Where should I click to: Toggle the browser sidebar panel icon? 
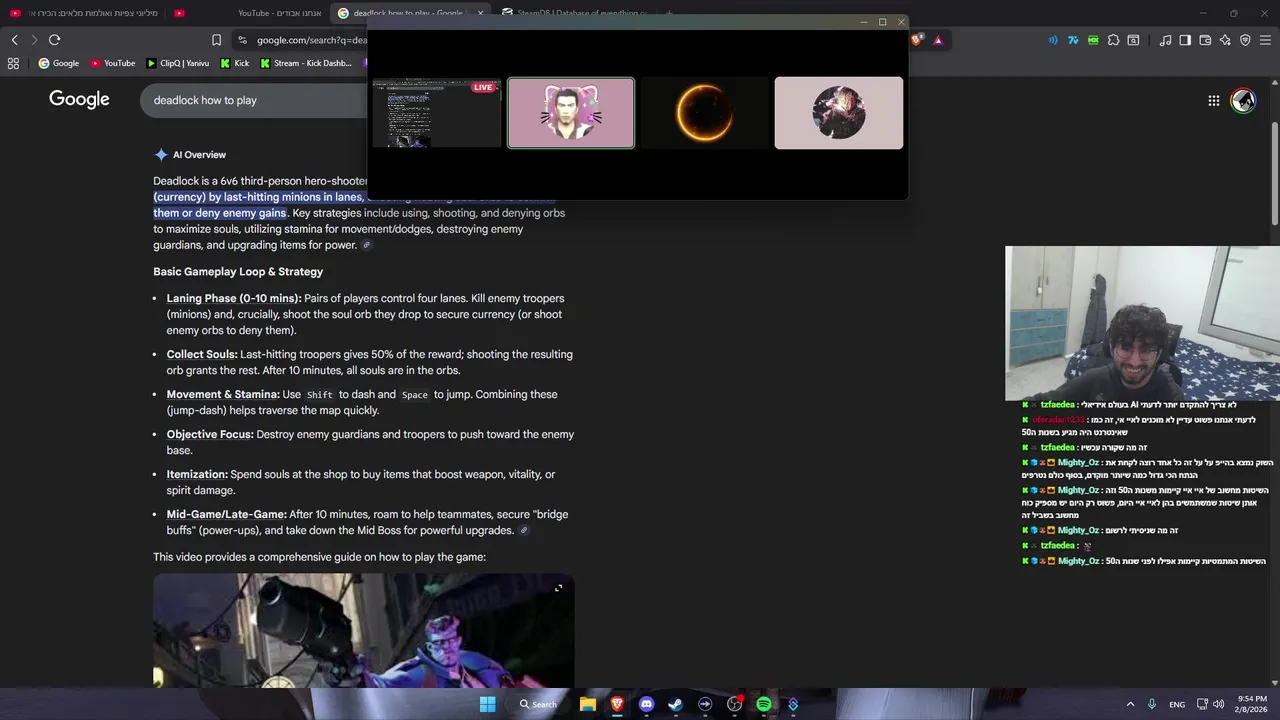pyautogui.click(x=1185, y=40)
